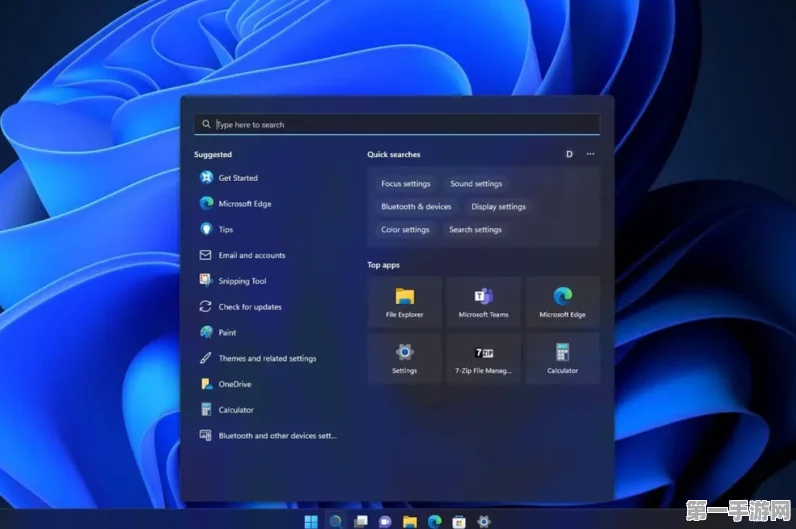Click the Themes and related settings brush icon
This screenshot has width=796, height=529.
pyautogui.click(x=205, y=358)
